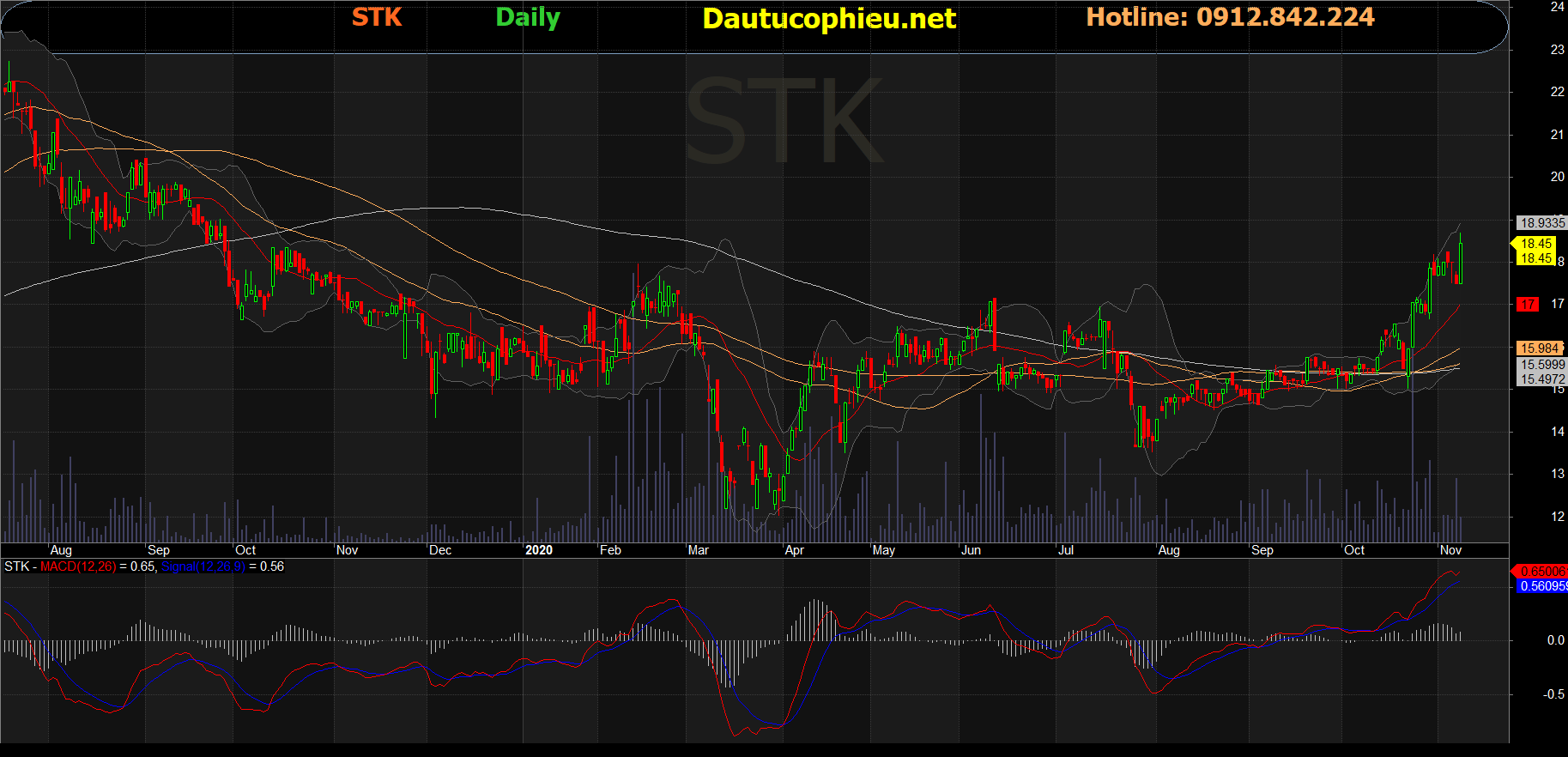1568x757 pixels.
Task: Click the gray 18.9335 price tag
Action: click(x=1542, y=223)
